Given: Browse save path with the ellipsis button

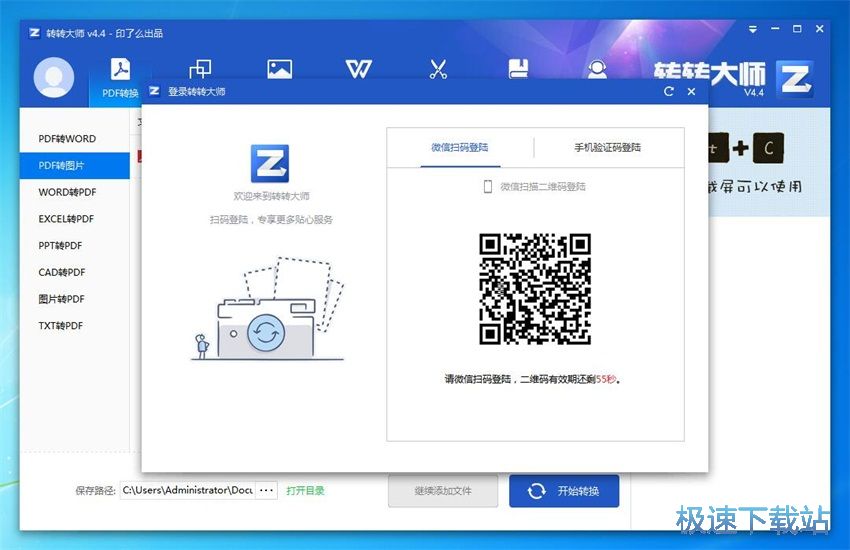Looking at the screenshot, I should pos(266,490).
